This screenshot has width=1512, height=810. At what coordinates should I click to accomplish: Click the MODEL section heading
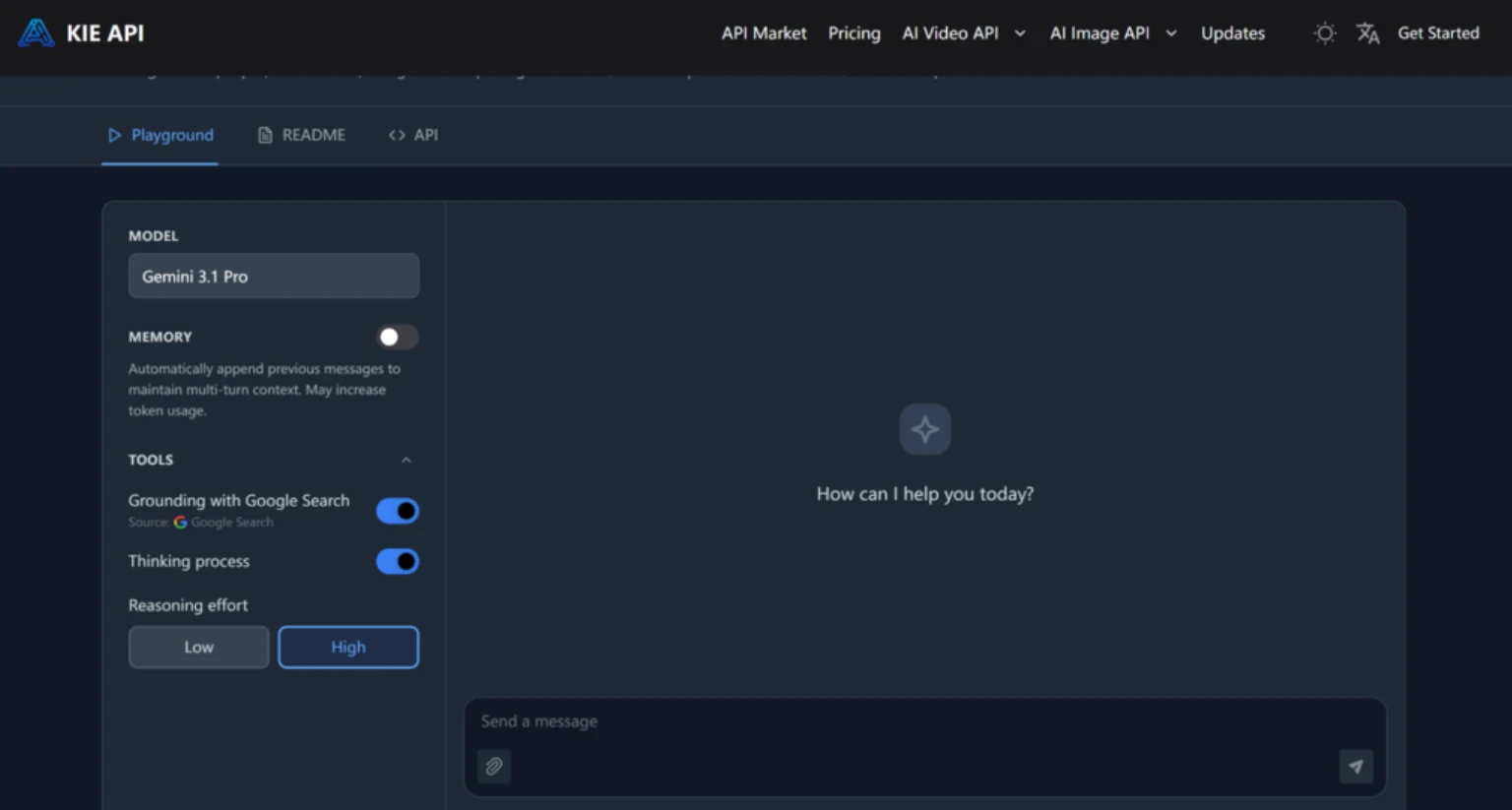[154, 236]
